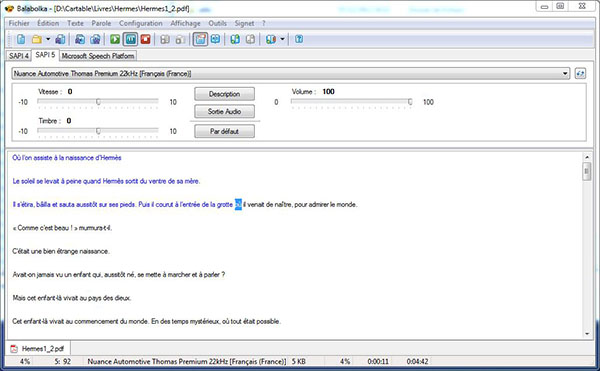The image size is (600, 371).
Task: Click the line "Mais cet enfant-là vivait au pays"
Action: [72, 298]
